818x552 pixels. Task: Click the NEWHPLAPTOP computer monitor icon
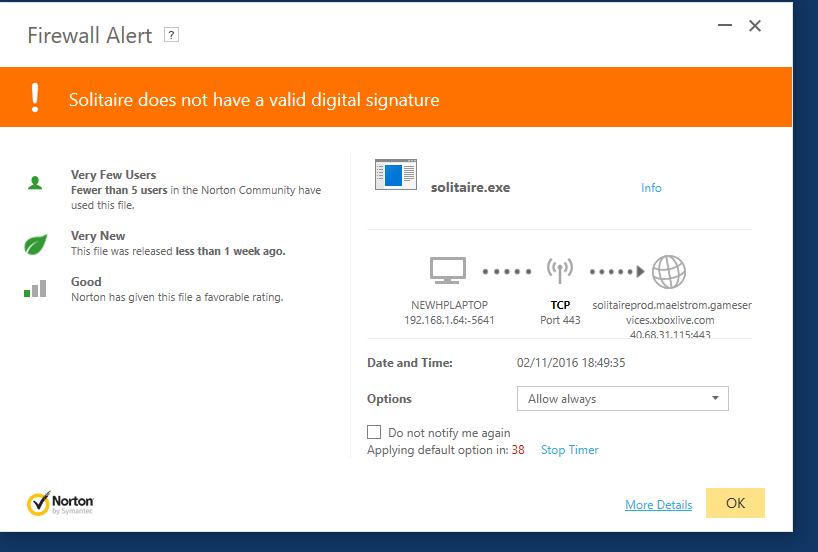[448, 270]
